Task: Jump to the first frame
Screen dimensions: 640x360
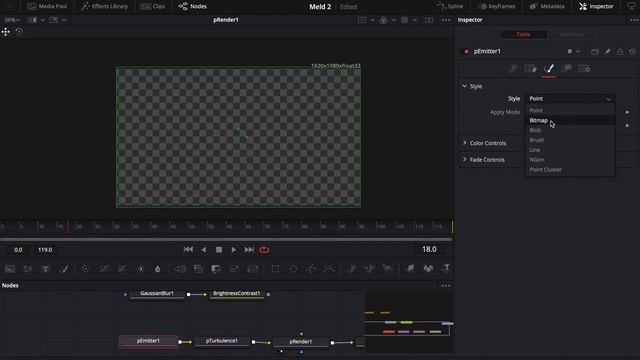Action: point(188,249)
